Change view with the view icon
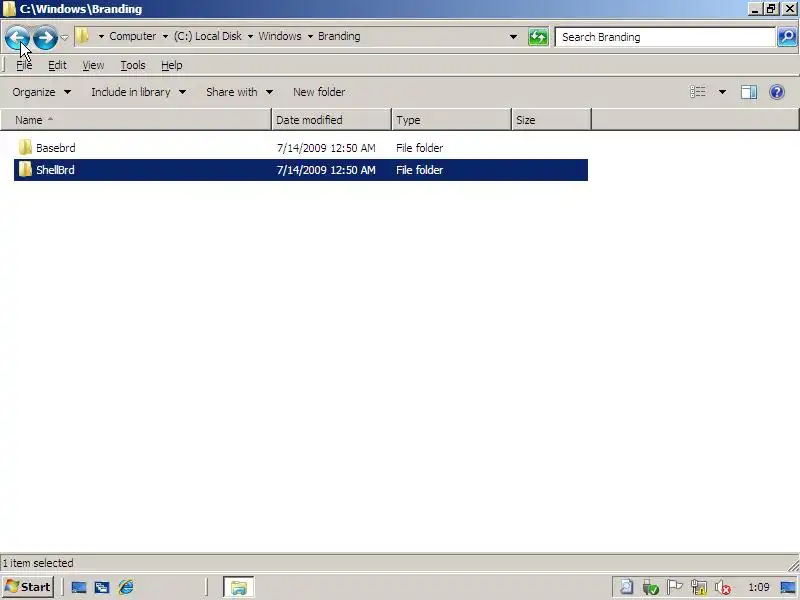The image size is (800, 600). (x=697, y=92)
